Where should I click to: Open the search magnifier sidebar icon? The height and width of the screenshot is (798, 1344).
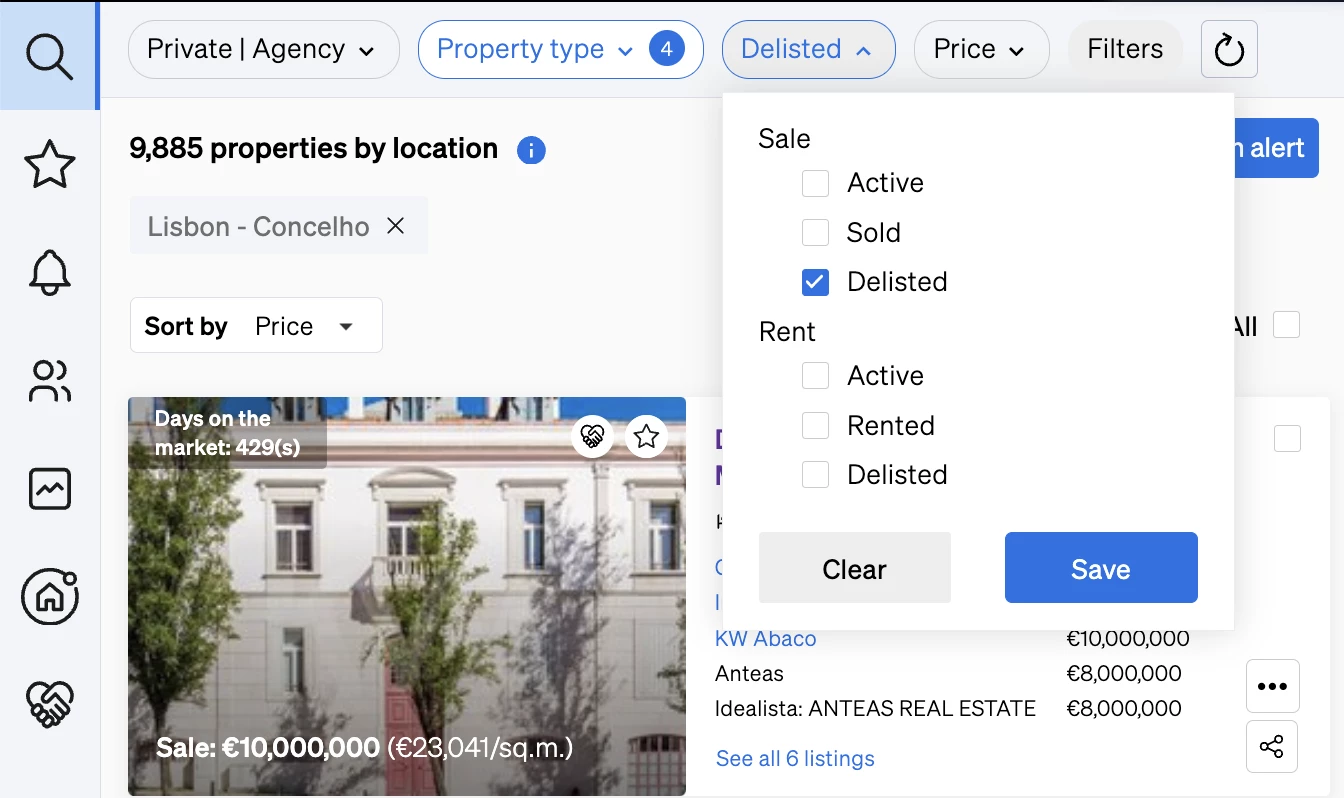(x=49, y=56)
